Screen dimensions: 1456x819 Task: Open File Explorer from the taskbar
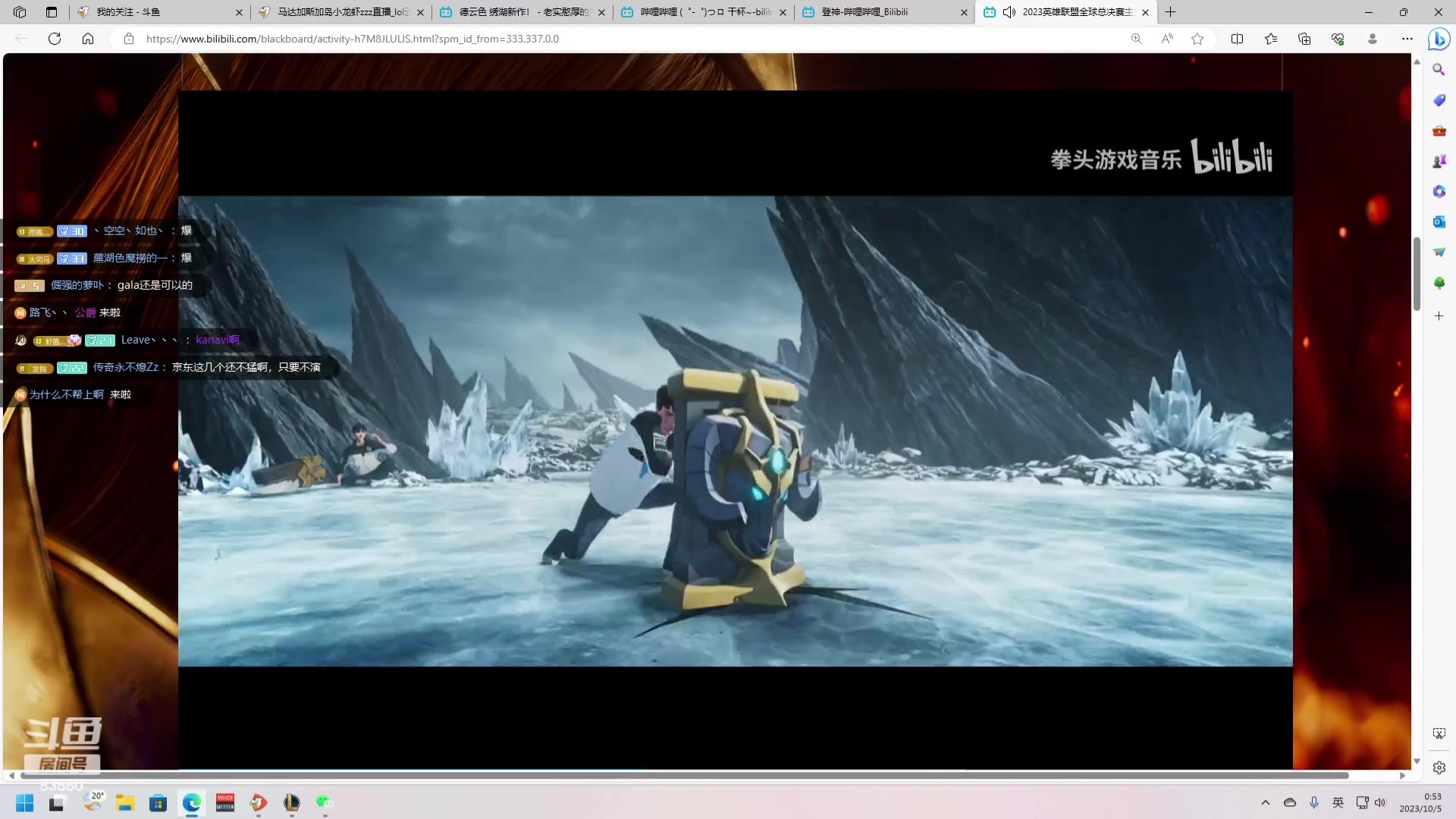click(125, 803)
